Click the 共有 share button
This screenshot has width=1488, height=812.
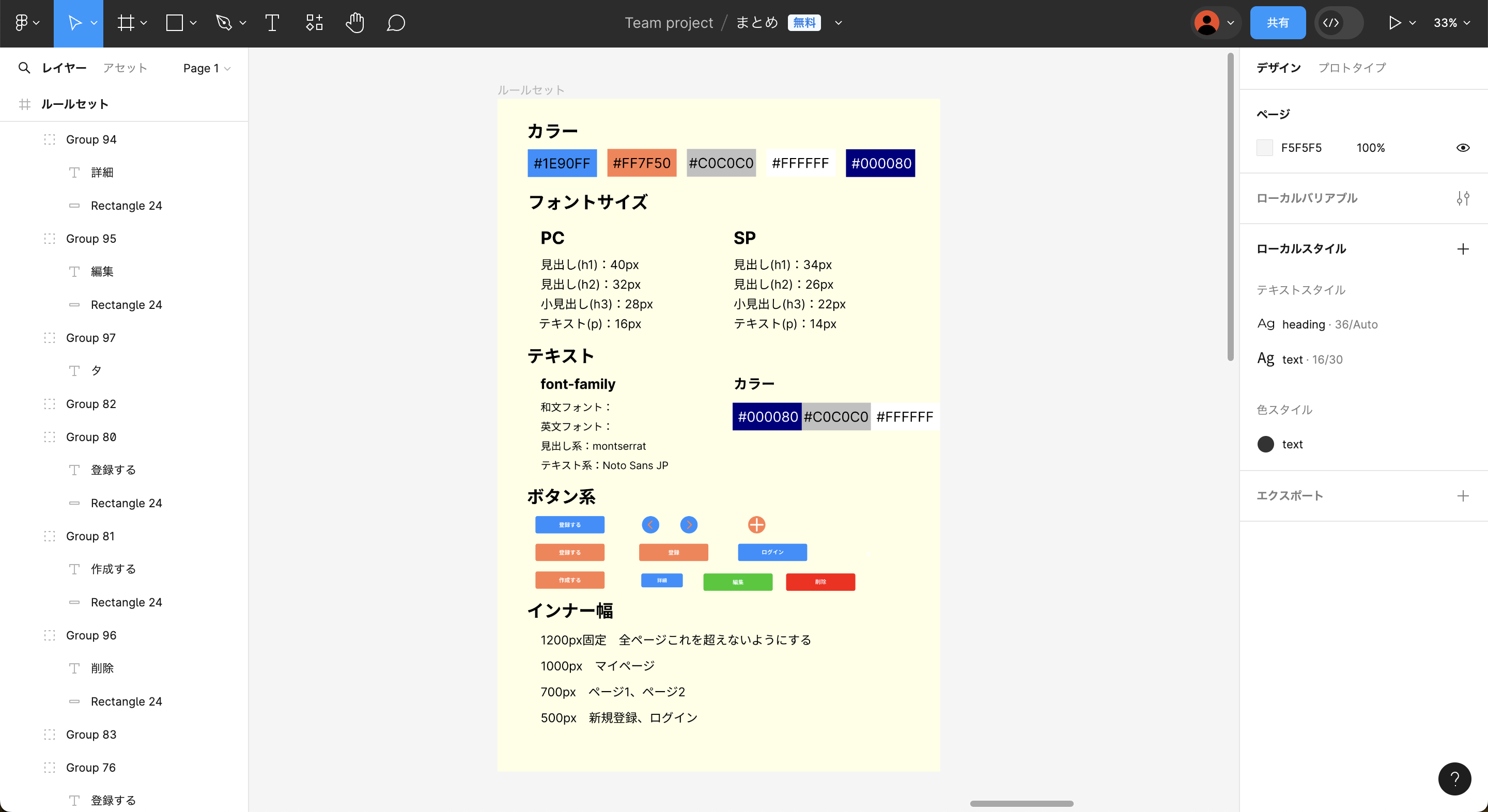1278,23
